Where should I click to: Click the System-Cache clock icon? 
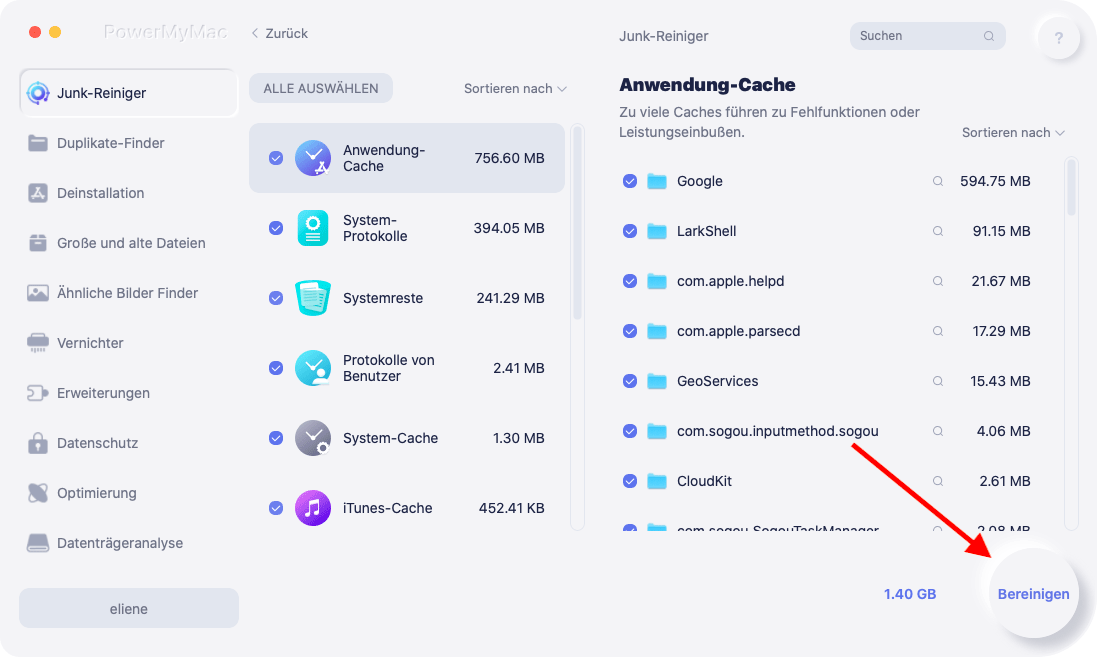[x=313, y=438]
